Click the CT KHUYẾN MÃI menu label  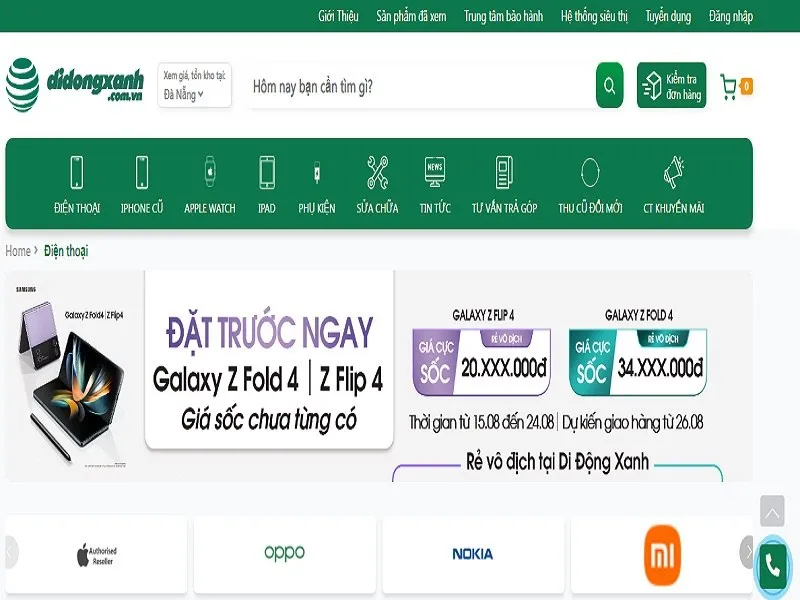tap(673, 208)
